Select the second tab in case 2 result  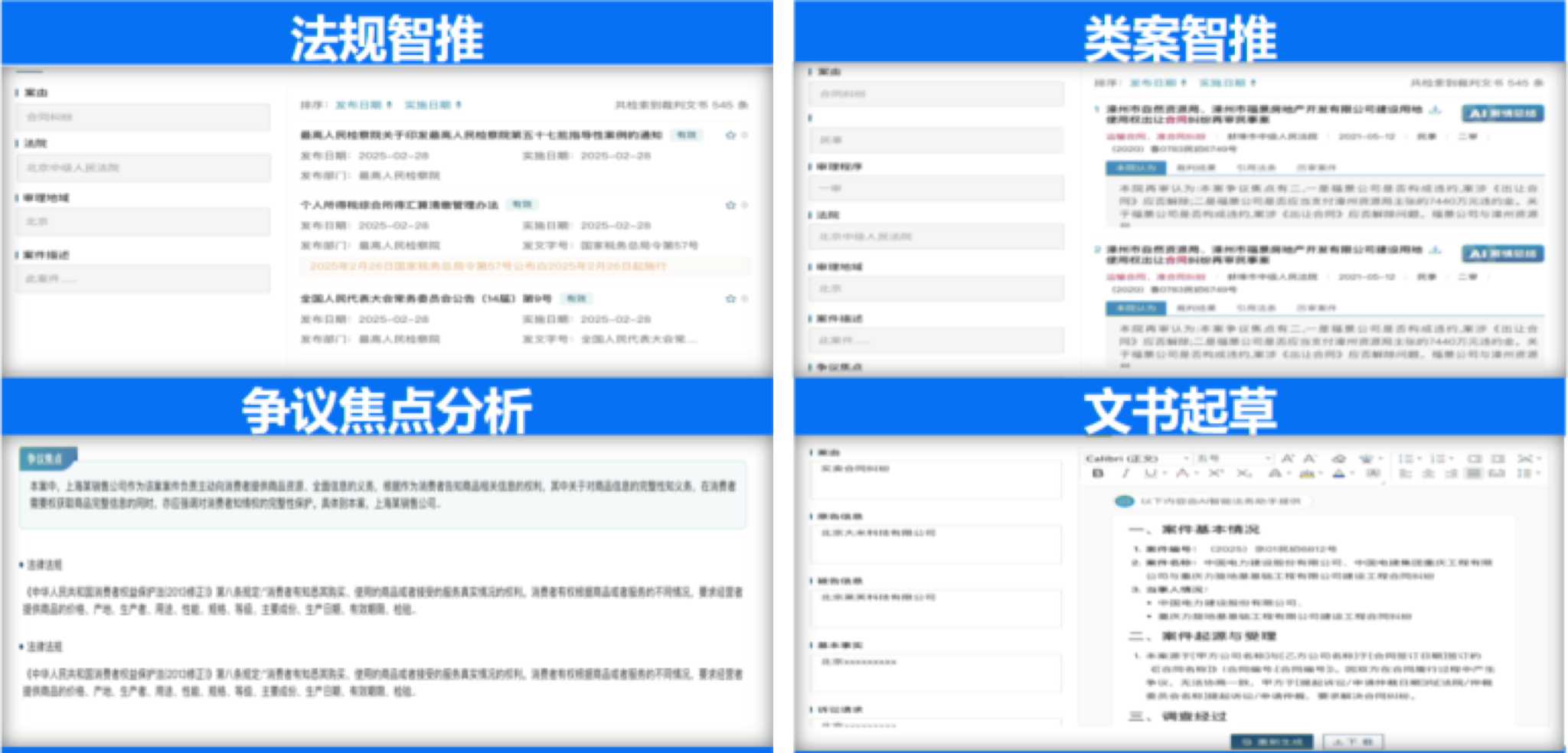point(1196,308)
